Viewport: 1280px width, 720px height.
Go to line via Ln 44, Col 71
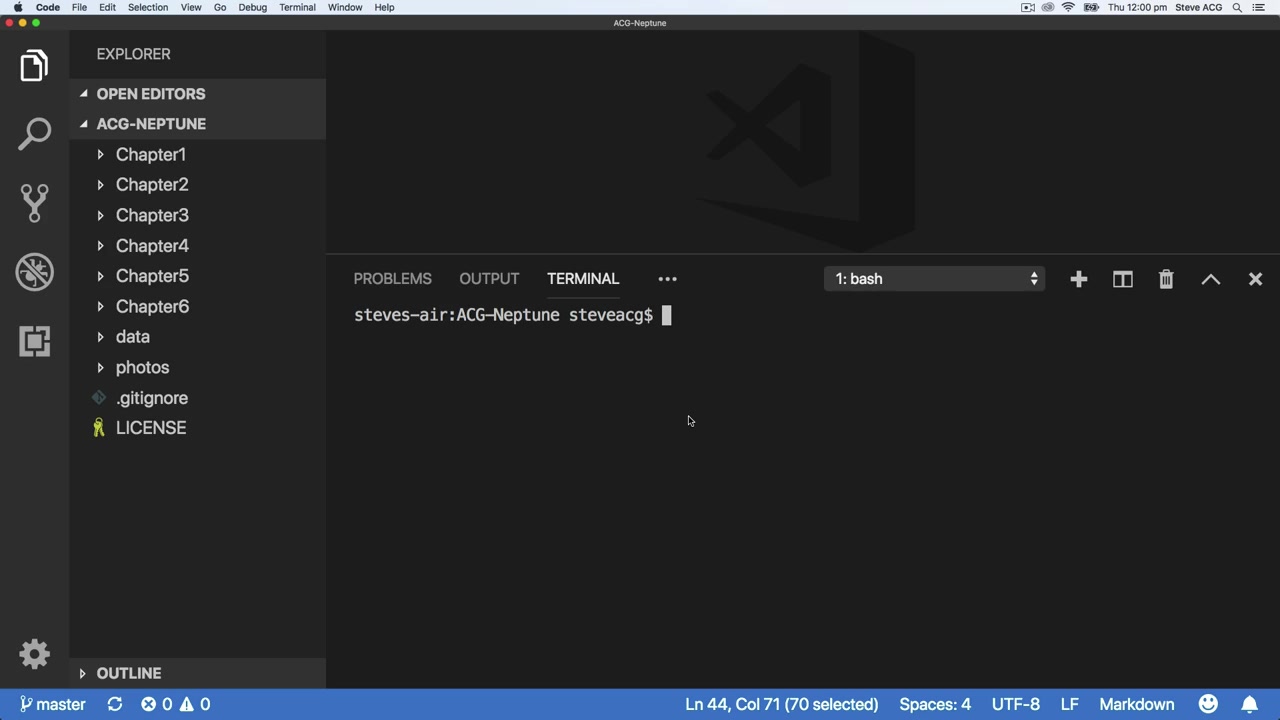coord(782,704)
